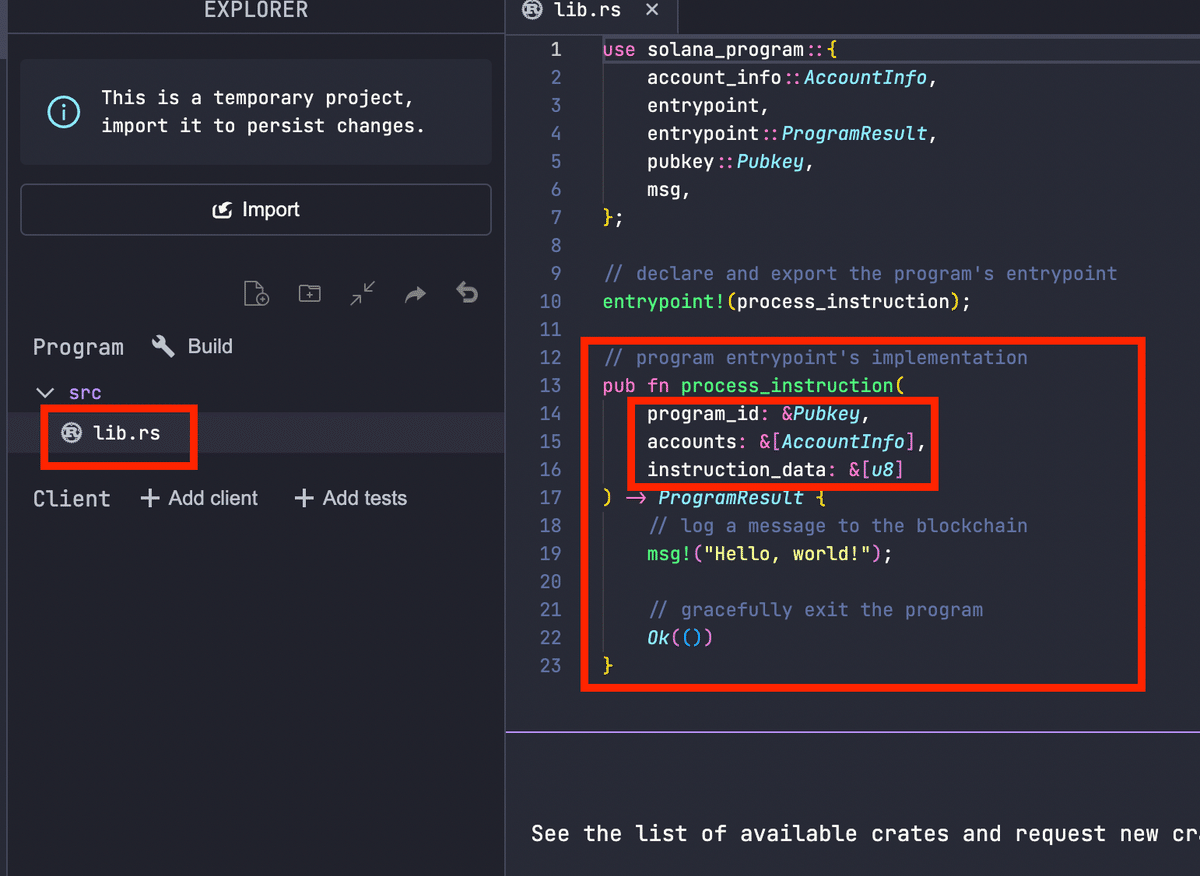The image size is (1200, 876).
Task: Click the new file icon in explorer
Action: tap(257, 294)
